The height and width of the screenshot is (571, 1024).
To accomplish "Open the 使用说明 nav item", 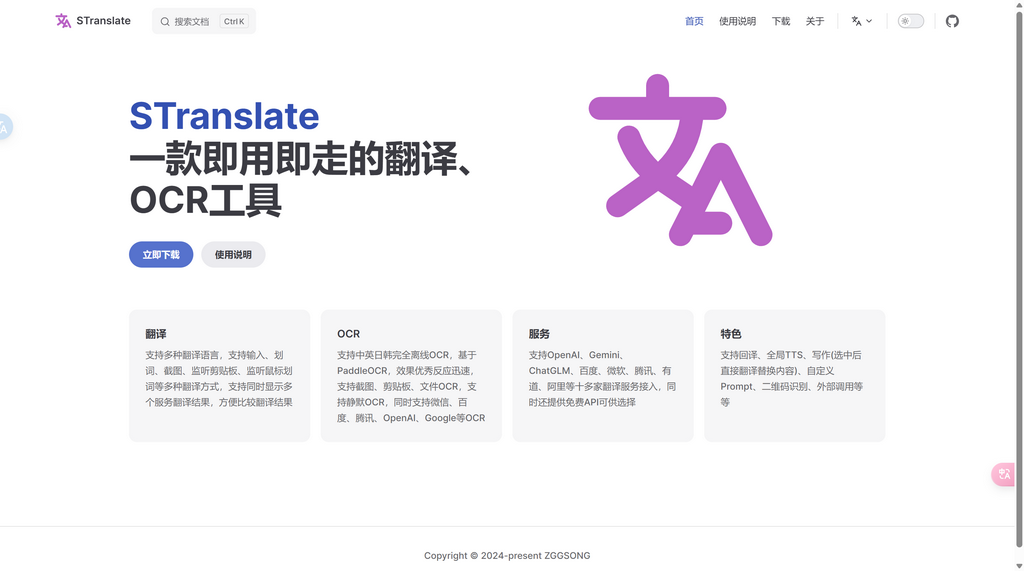I will tap(737, 21).
